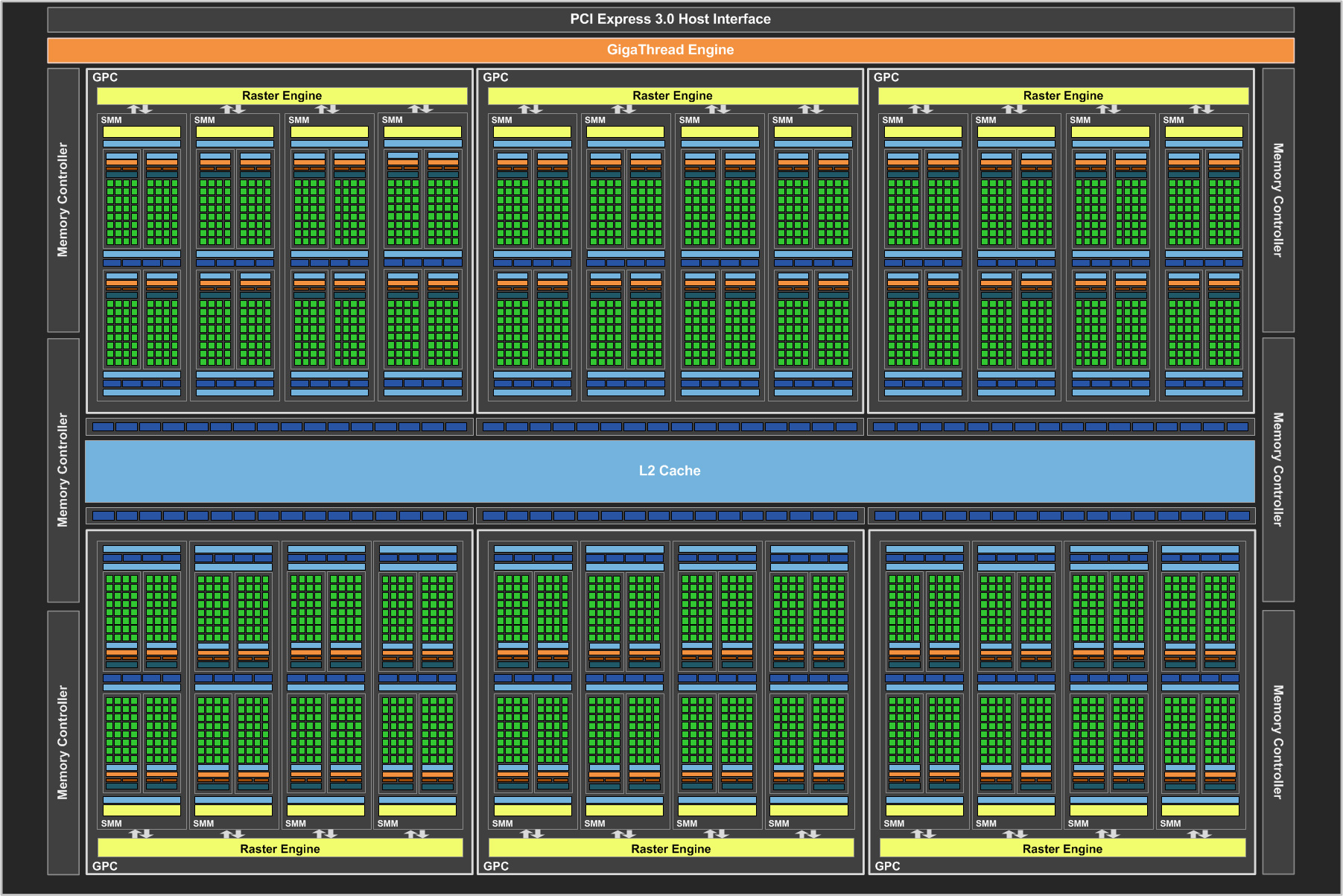Click the upper-right Memory Controller block

(1277, 200)
